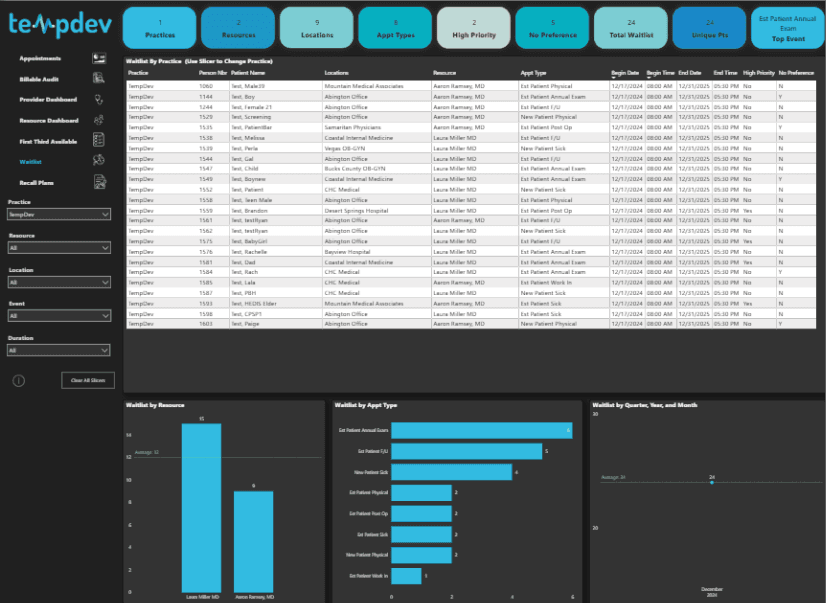Click the Est Patient Annual Exam bar
This screenshot has height=603, width=826.
click(481, 430)
